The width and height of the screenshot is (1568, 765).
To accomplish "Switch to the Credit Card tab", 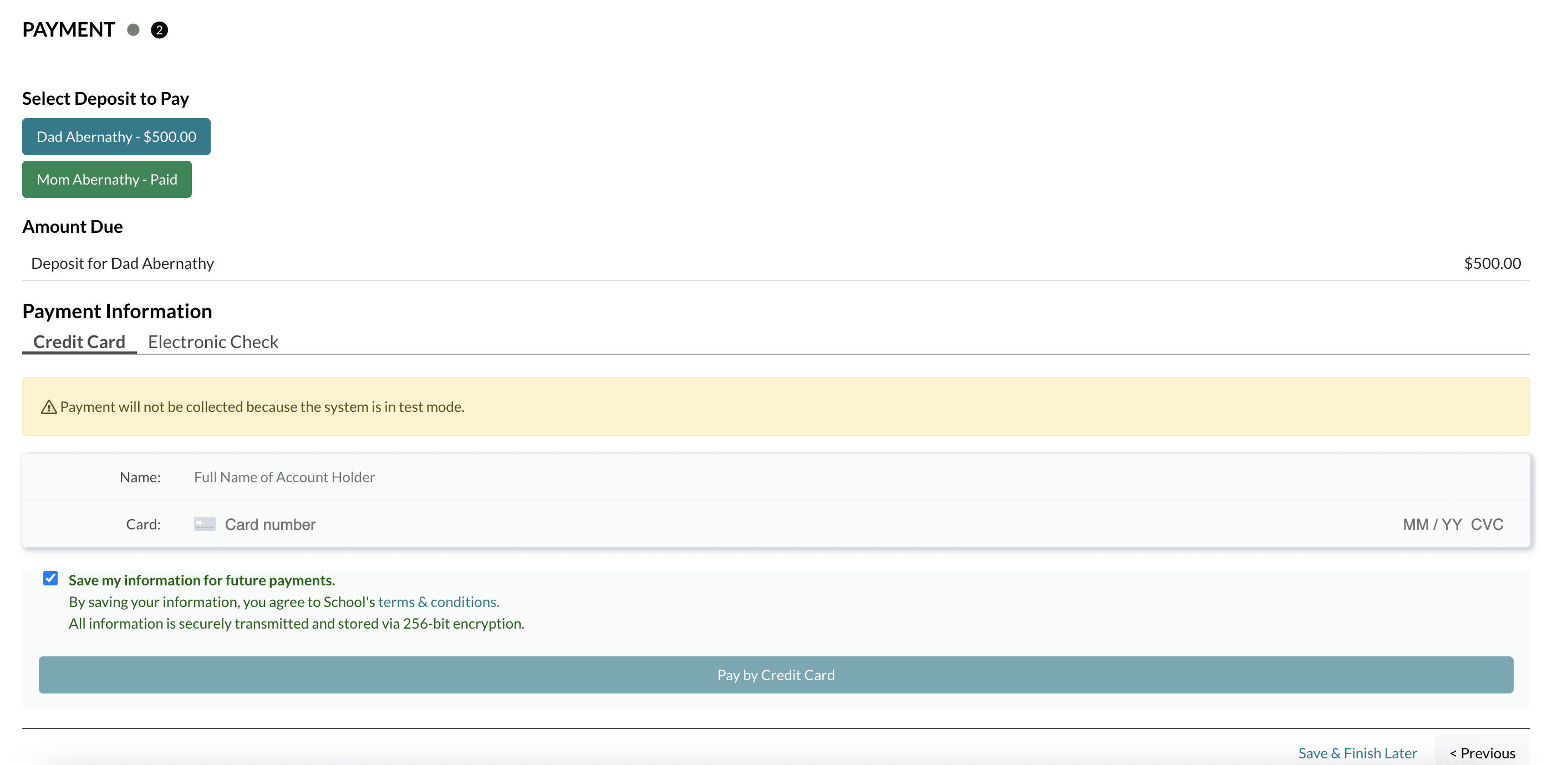I will click(79, 342).
